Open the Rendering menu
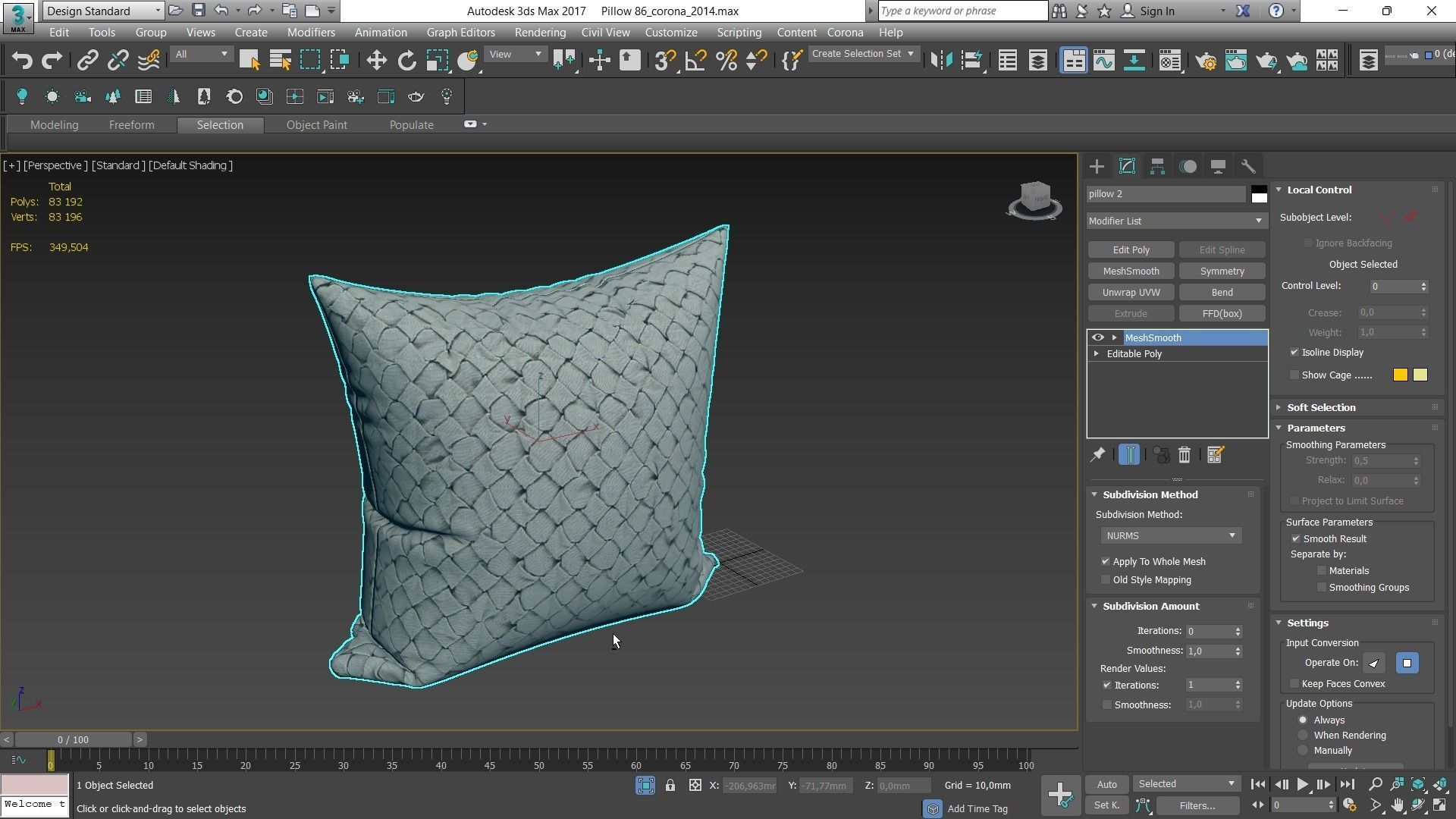This screenshot has height=819, width=1456. [x=540, y=33]
